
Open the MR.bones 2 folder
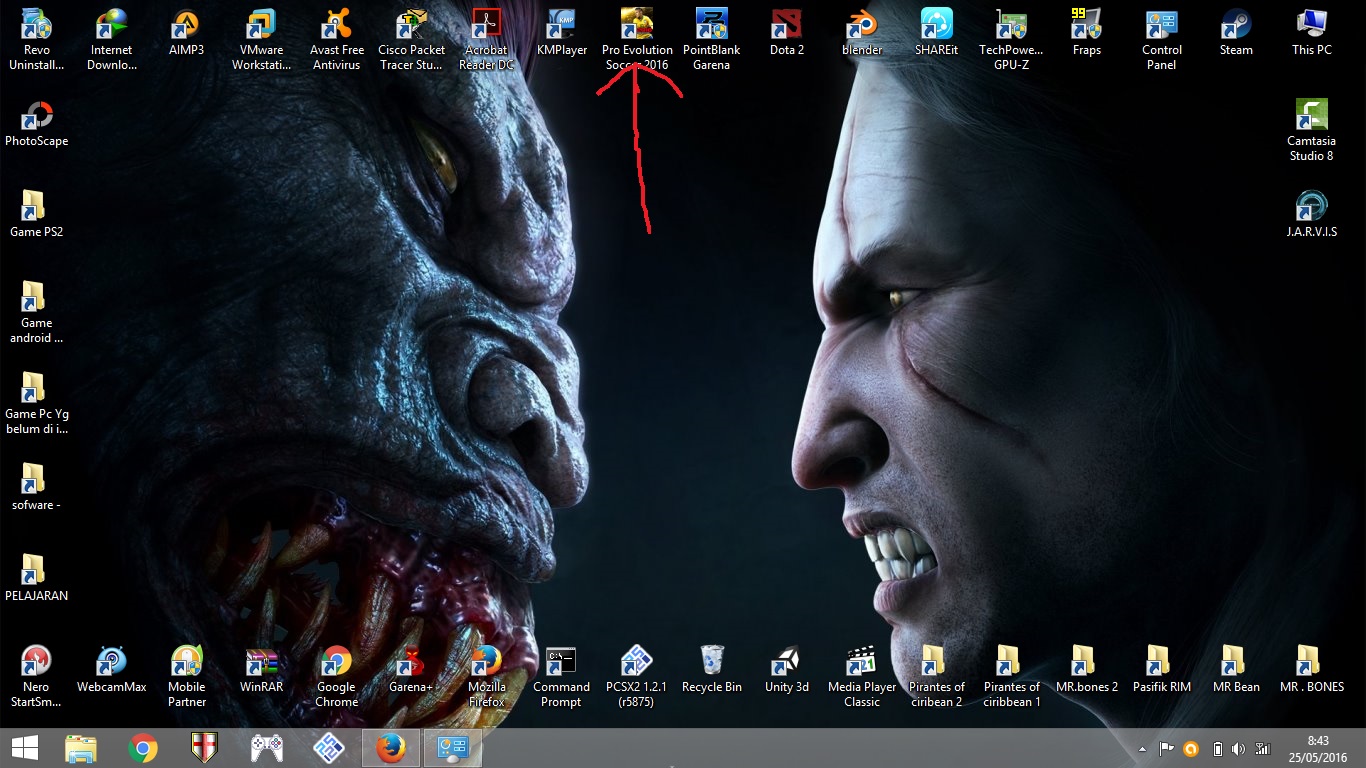(1086, 670)
